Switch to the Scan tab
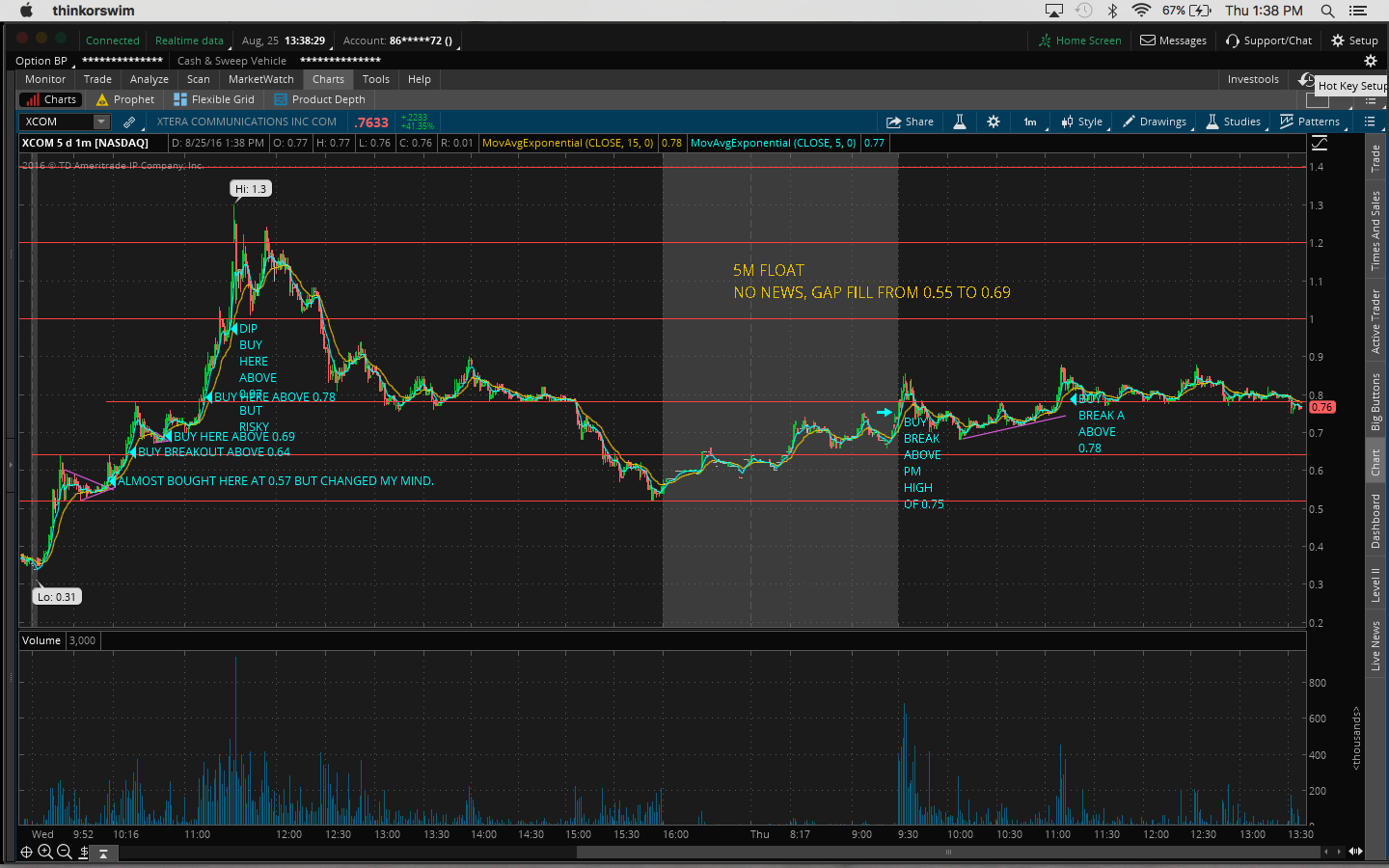Viewport: 1389px width, 868px height. click(x=199, y=79)
